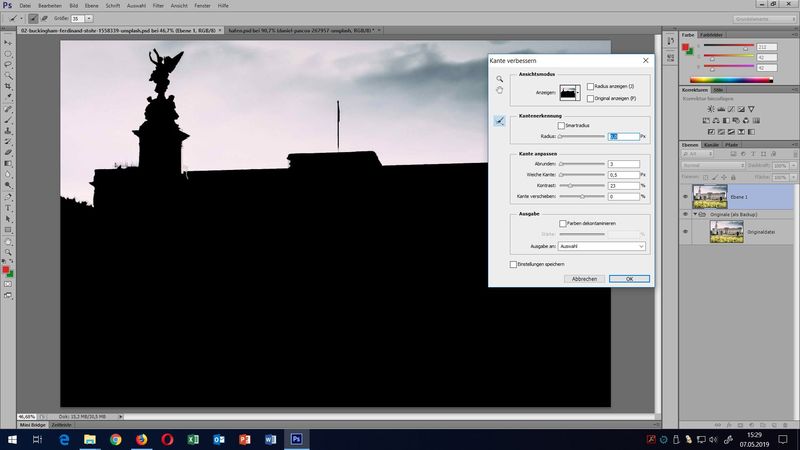
Task: Click the Excel icon in the taskbar
Action: (193, 439)
